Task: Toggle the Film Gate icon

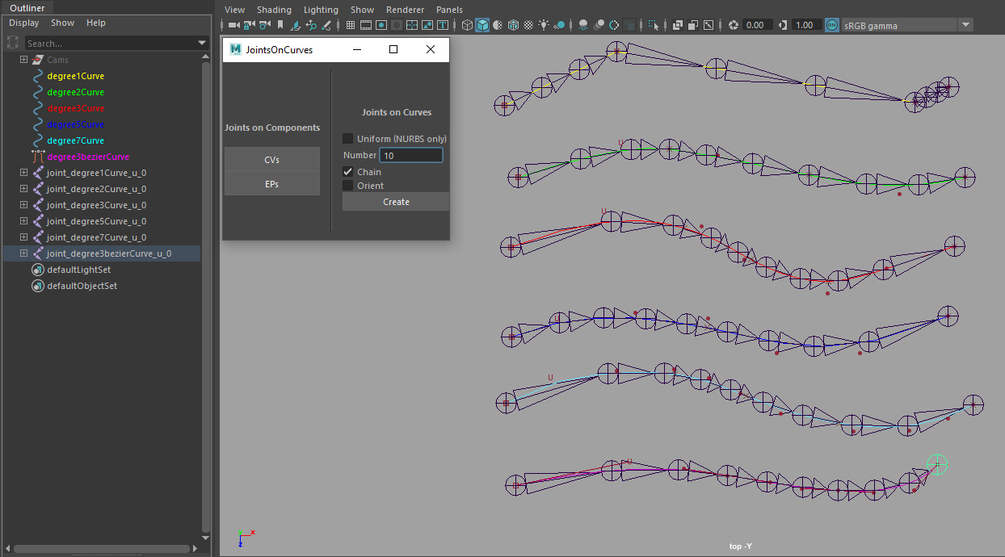Action: [366, 25]
